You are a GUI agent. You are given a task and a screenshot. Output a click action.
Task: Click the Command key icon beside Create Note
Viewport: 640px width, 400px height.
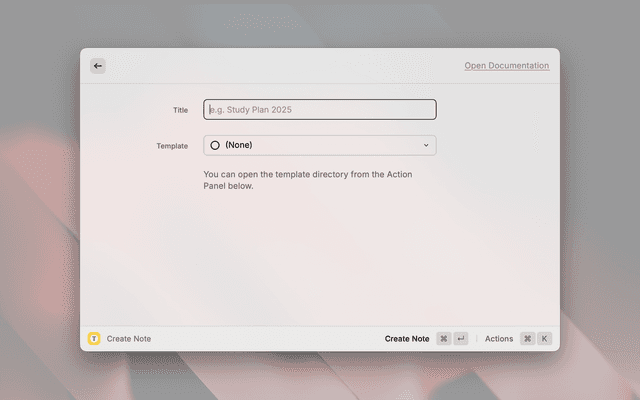click(444, 339)
